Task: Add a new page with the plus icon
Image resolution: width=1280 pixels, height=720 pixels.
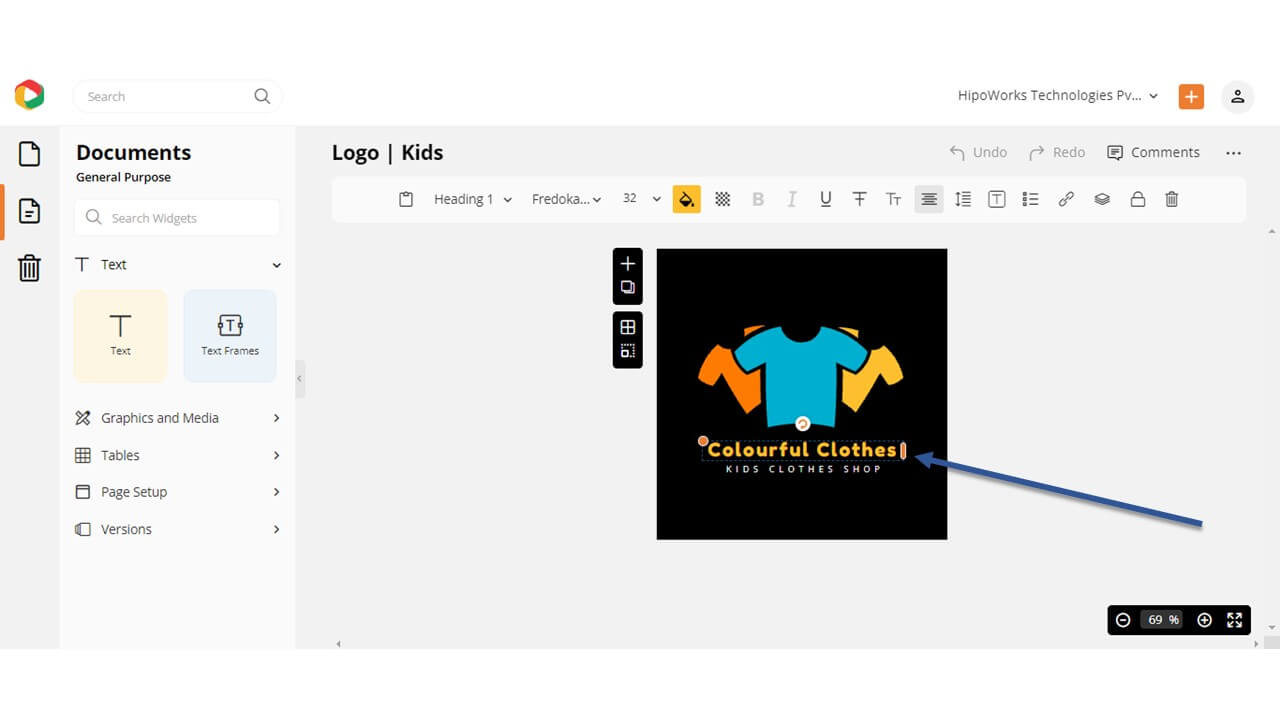Action: coord(628,264)
